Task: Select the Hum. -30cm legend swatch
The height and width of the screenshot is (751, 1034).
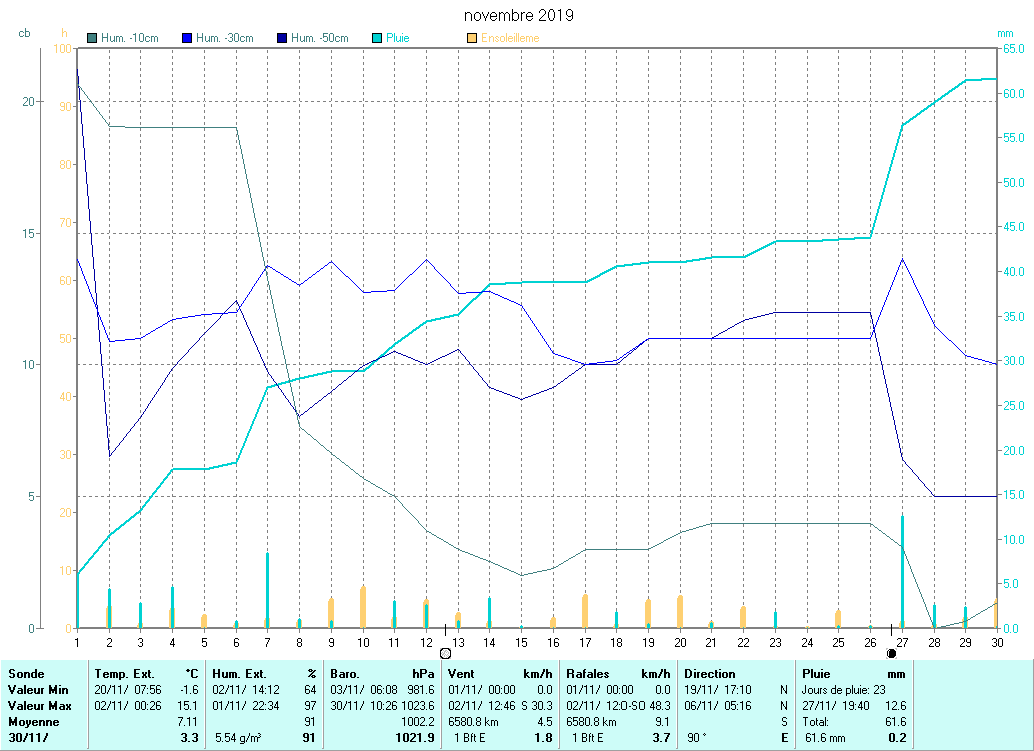Action: [x=187, y=38]
